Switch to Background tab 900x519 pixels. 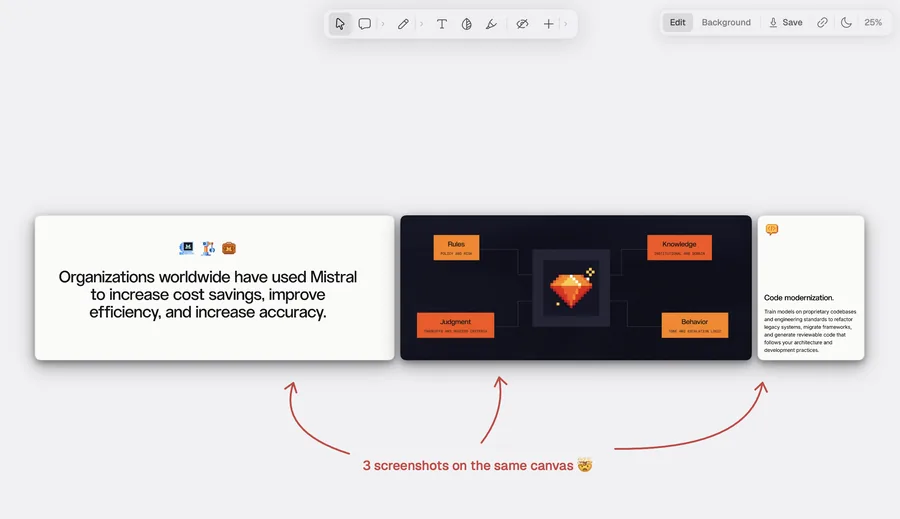click(726, 22)
